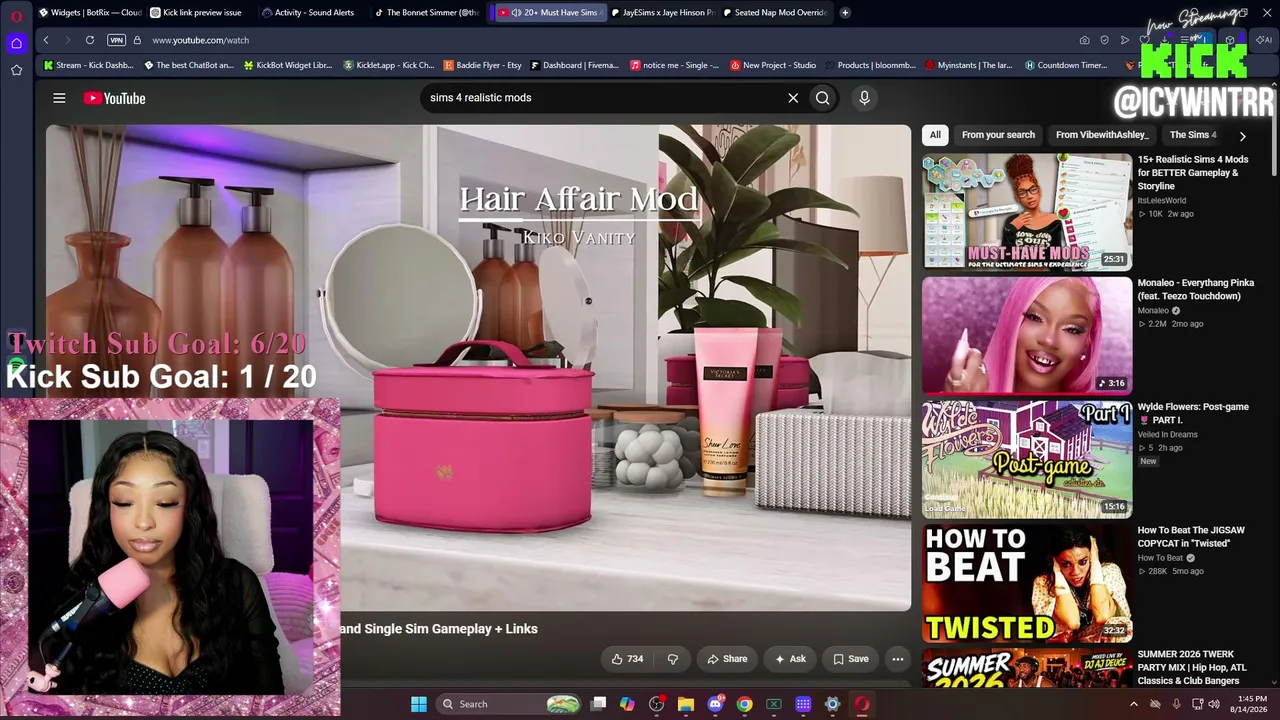Show hidden system tray icons

(x=1133, y=704)
